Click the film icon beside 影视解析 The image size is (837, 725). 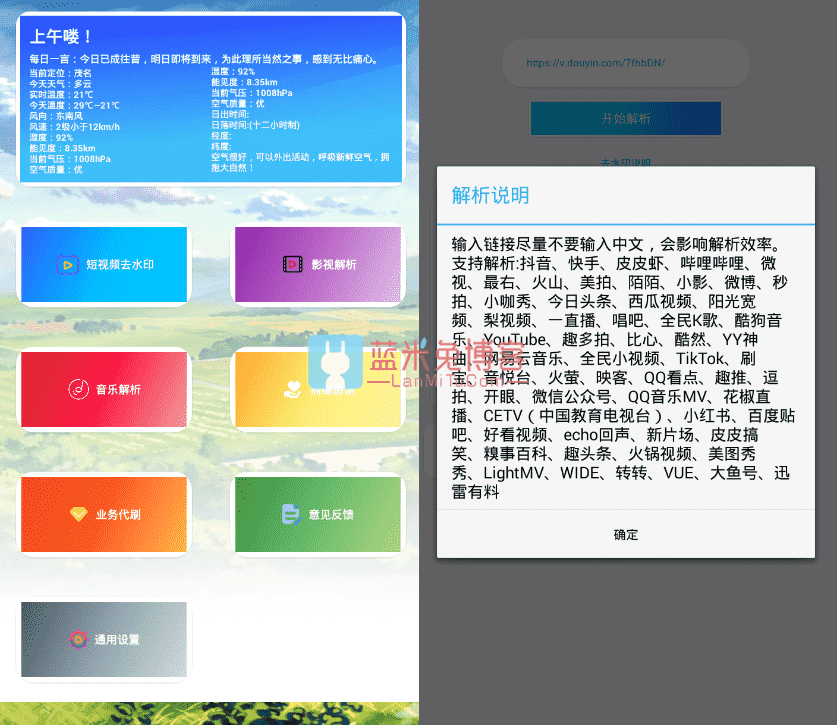coord(293,264)
